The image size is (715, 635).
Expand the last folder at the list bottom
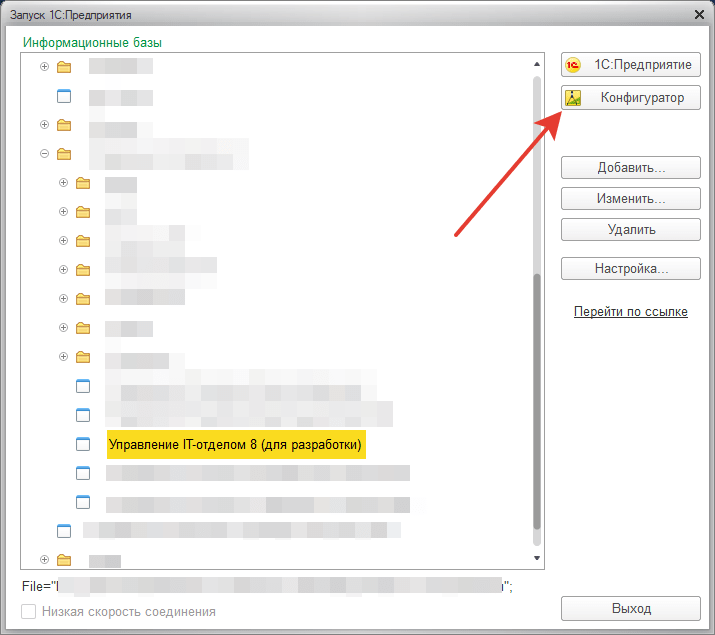(44, 559)
